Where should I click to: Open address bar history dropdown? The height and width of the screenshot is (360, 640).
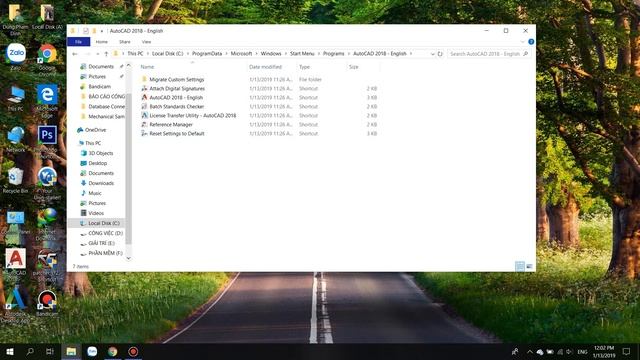pos(432,53)
